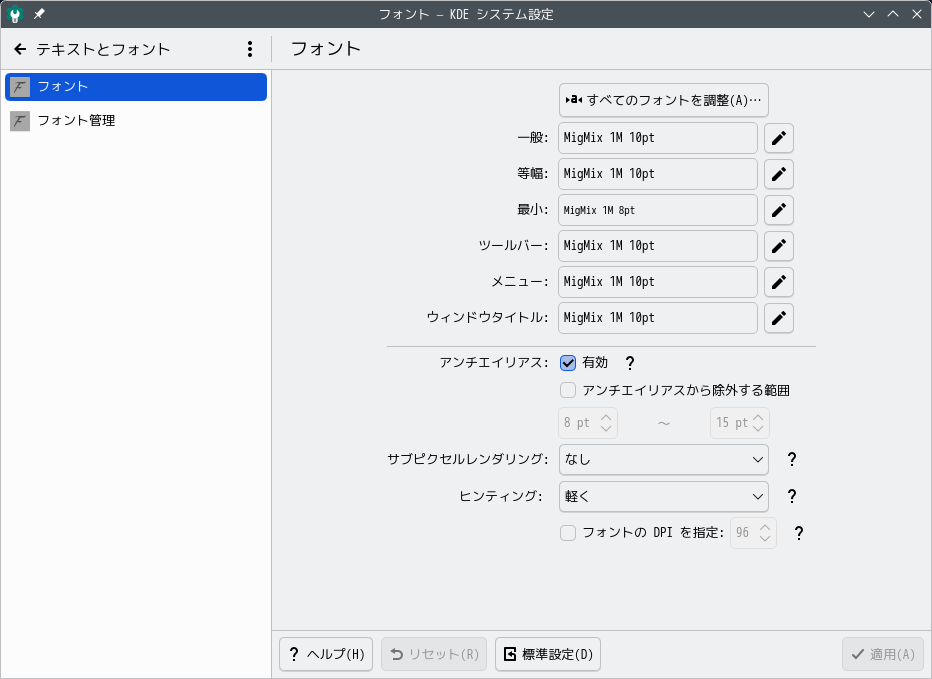Open the サブピクセルレンダリング dropdown
The width and height of the screenshot is (932, 679).
664,460
